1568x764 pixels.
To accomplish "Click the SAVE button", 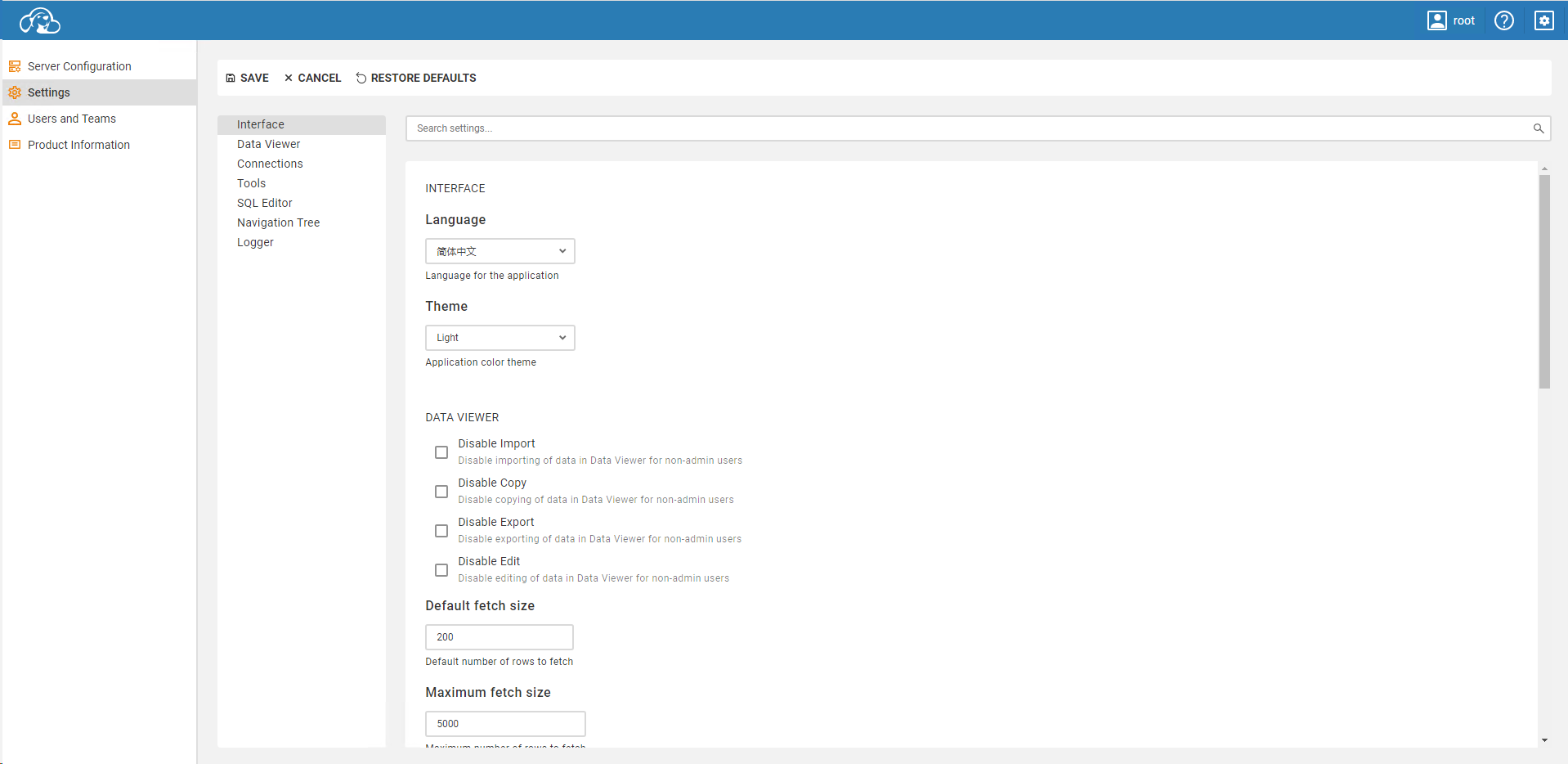I will pyautogui.click(x=248, y=78).
